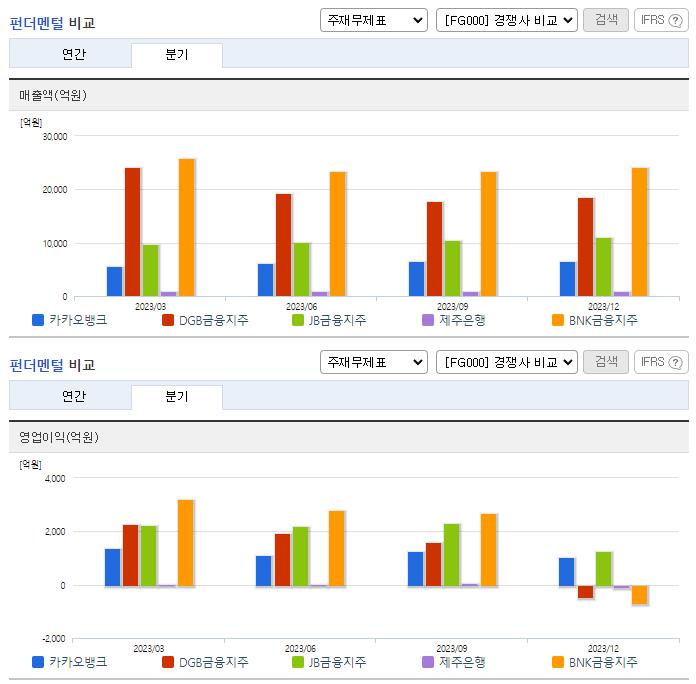Click the orange BNK bar for 2023/03 in the 매출액 chart
696x684 pixels.
point(186,227)
